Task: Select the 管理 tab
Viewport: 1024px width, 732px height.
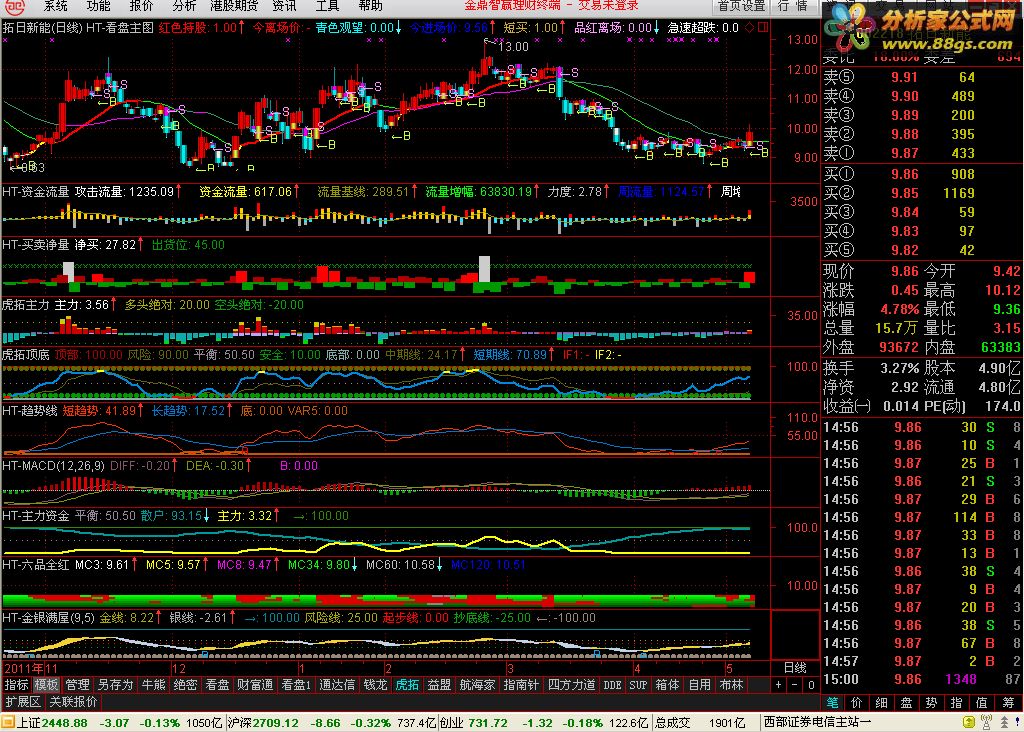Action: click(77, 684)
